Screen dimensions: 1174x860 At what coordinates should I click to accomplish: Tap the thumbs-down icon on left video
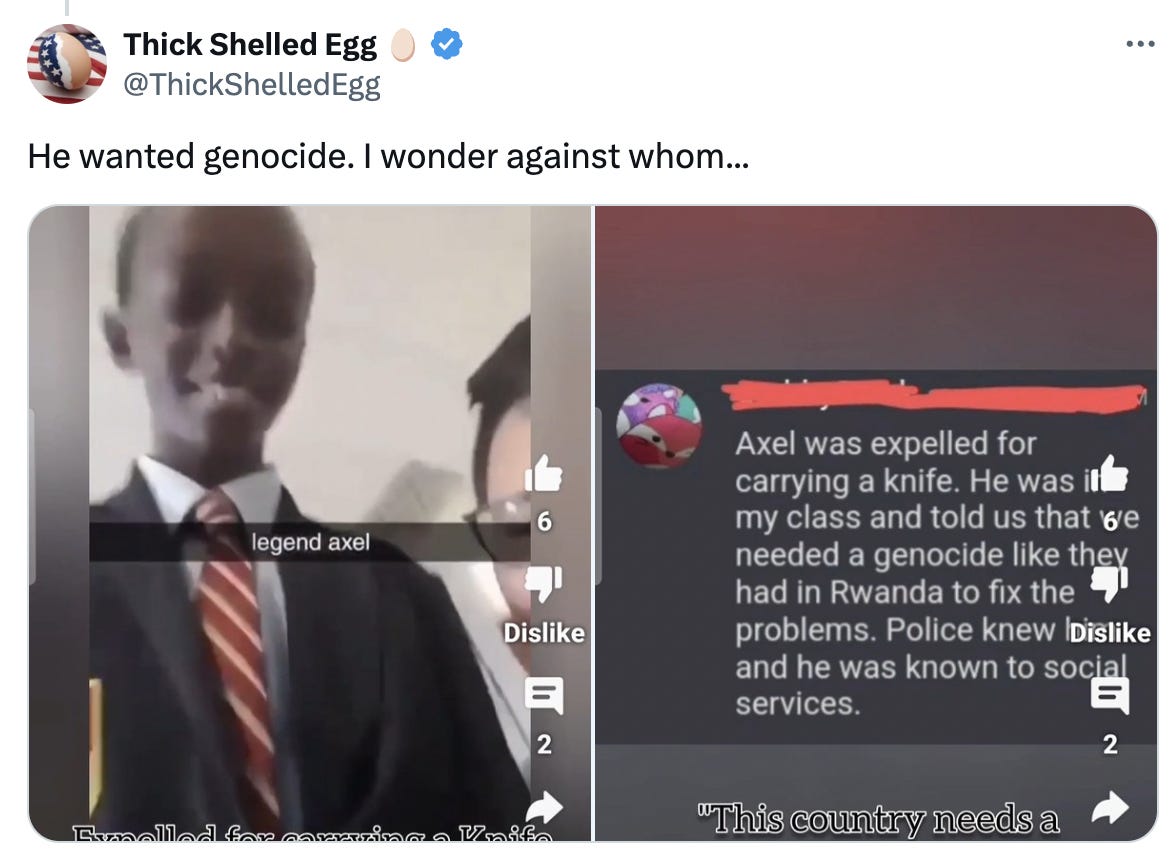[544, 584]
